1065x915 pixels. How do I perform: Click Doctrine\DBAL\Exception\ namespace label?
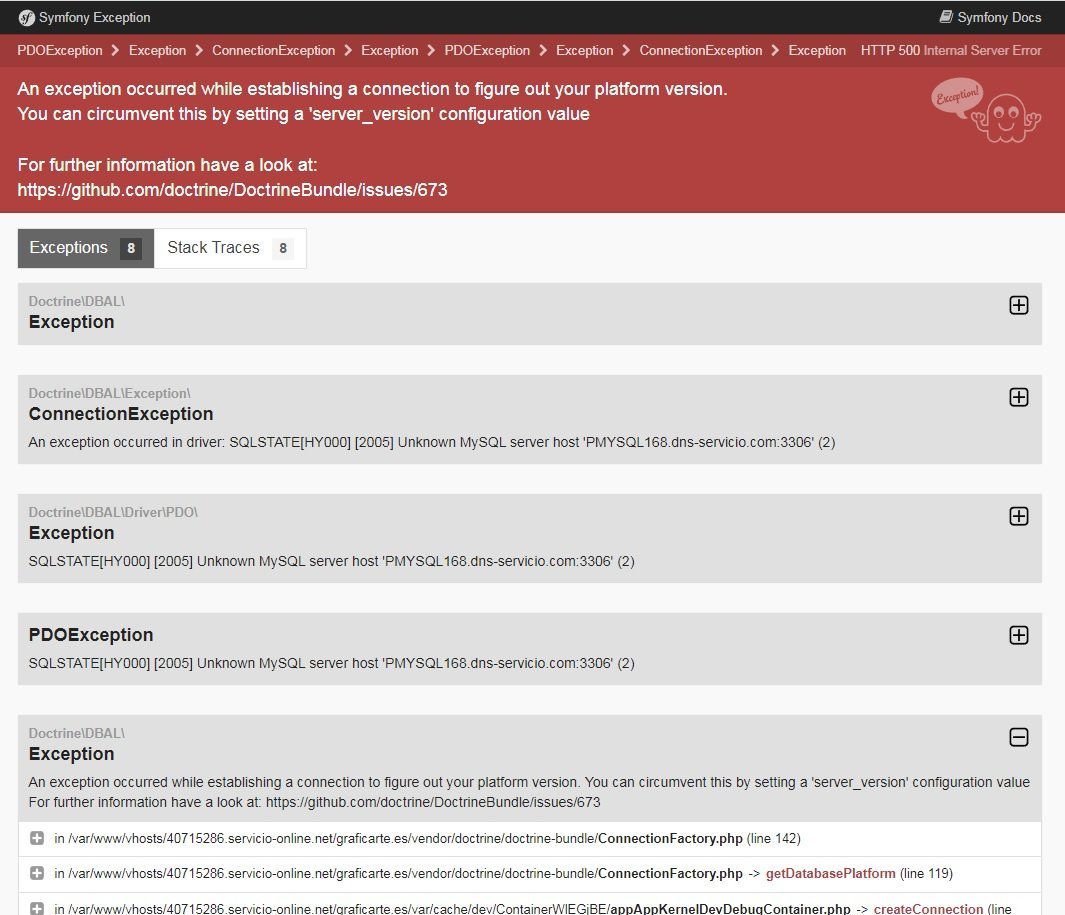coord(109,393)
